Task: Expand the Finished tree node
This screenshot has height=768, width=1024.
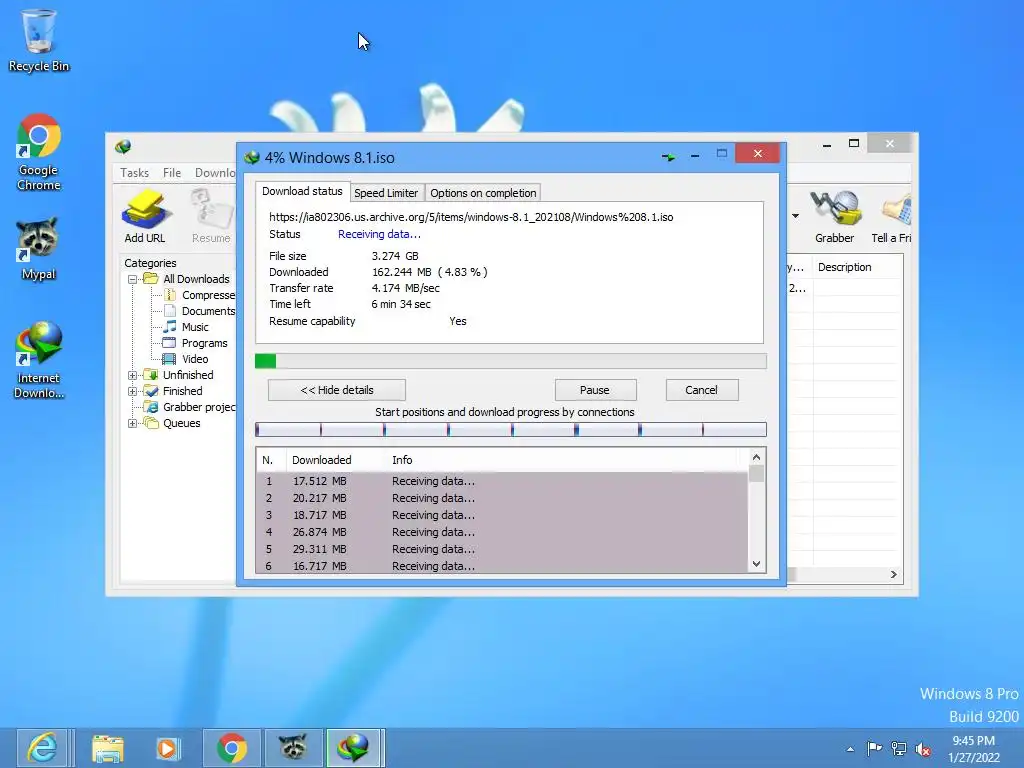Action: coord(133,392)
